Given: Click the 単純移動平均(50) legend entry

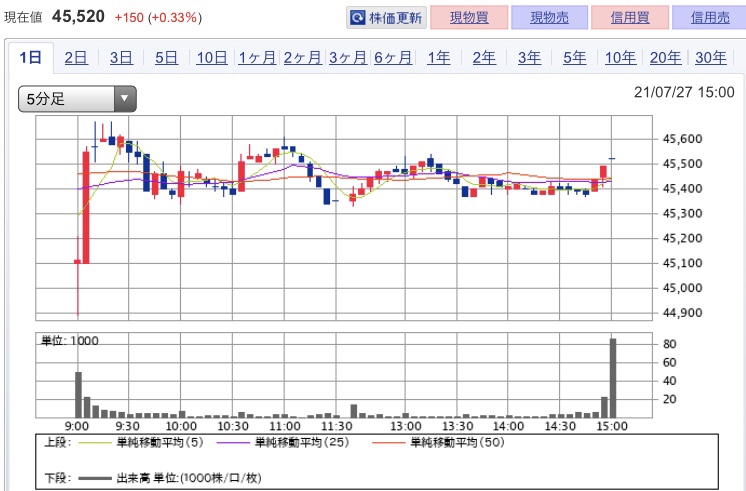Looking at the screenshot, I should coord(438,442).
